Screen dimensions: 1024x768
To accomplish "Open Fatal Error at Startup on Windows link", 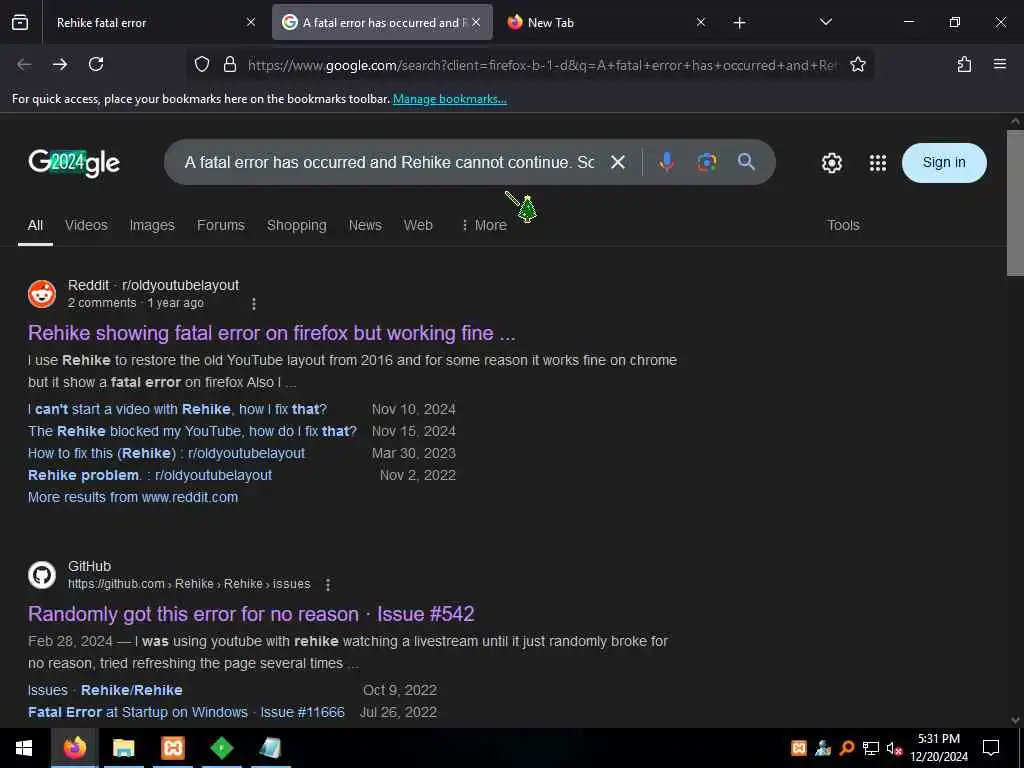I will coord(186,712).
